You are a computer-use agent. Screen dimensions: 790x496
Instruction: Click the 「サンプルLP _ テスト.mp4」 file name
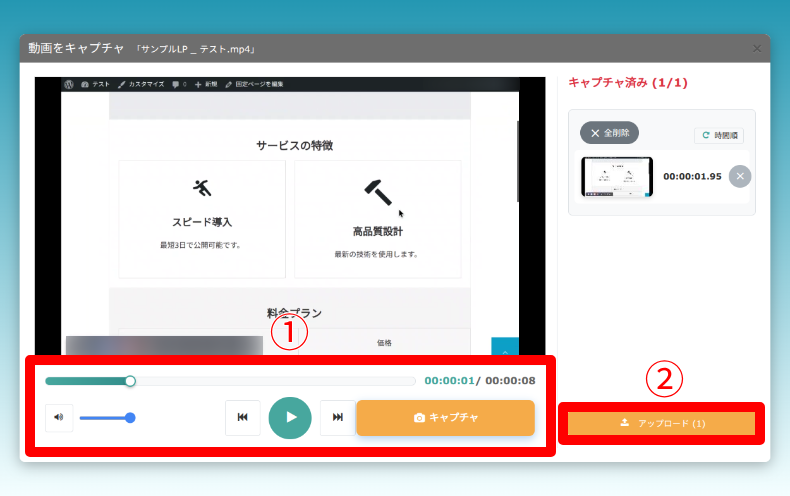[196, 49]
